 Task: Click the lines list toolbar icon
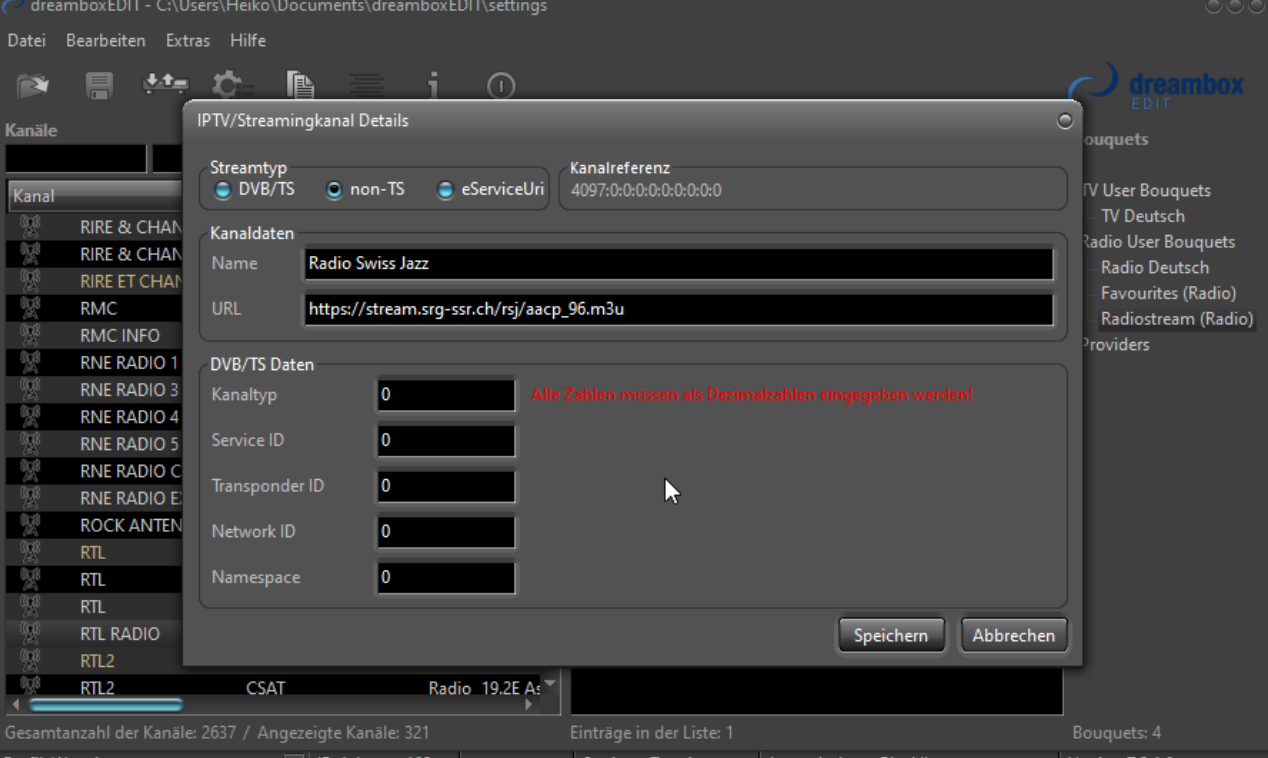coord(366,87)
